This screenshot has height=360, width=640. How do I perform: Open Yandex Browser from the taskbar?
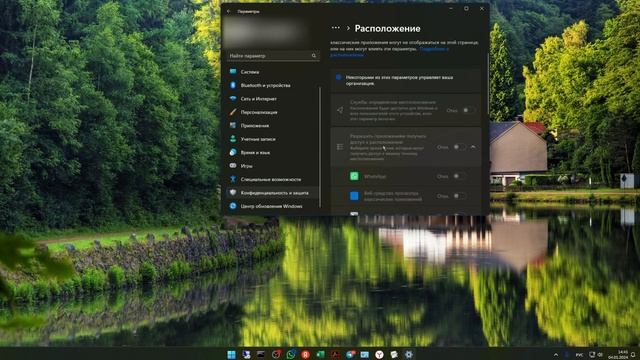(x=379, y=354)
